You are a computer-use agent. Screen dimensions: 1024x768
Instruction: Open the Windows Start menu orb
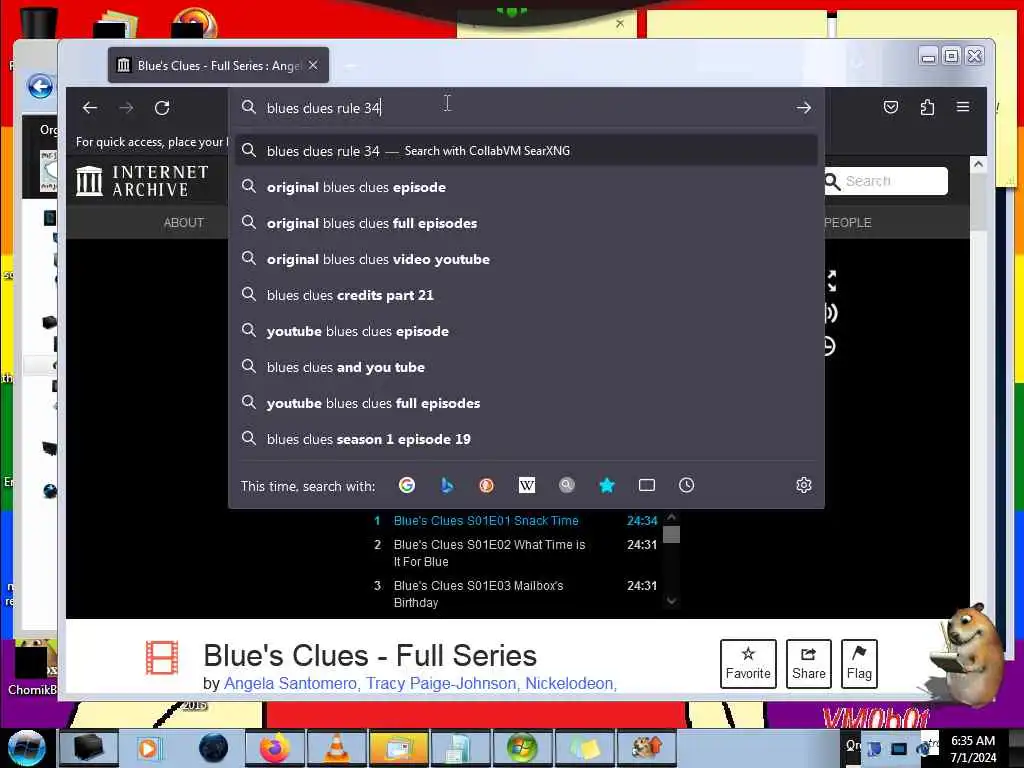(26, 748)
